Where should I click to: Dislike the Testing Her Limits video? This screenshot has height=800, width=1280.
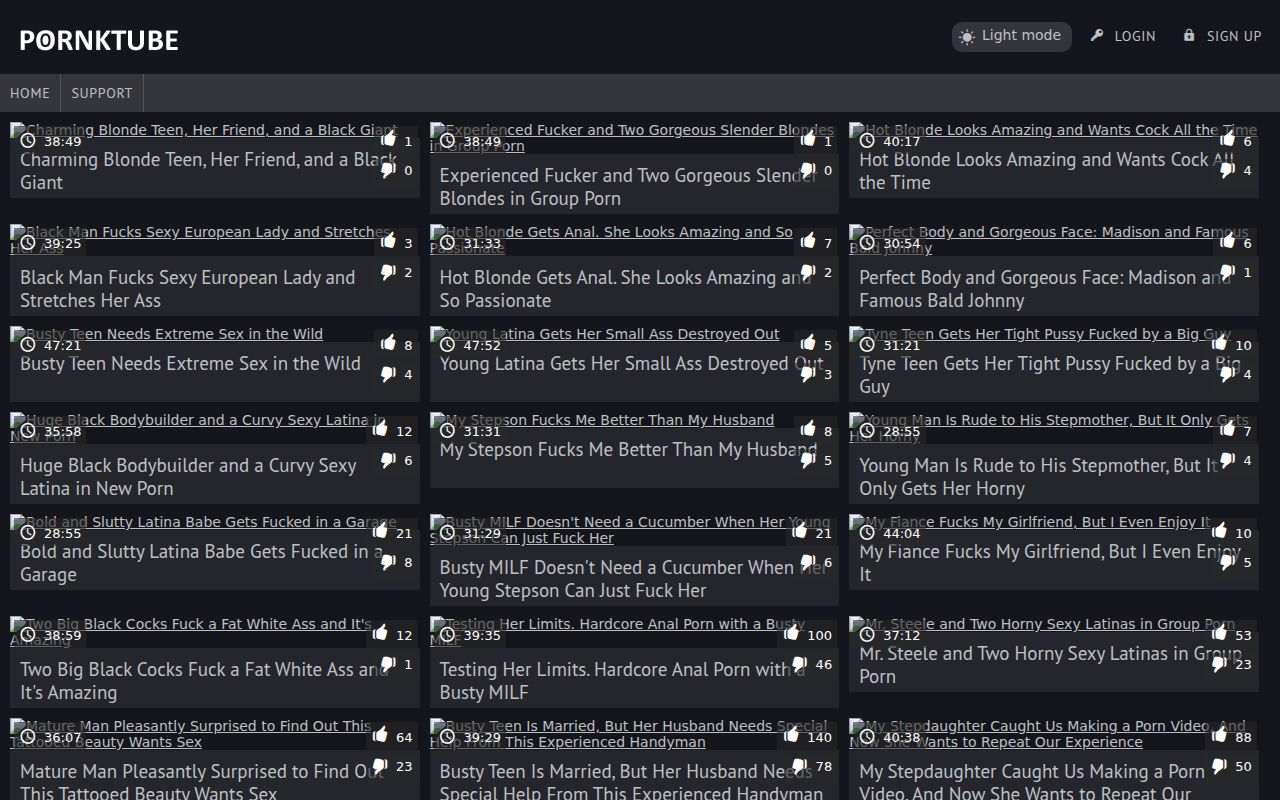pyautogui.click(x=799, y=665)
